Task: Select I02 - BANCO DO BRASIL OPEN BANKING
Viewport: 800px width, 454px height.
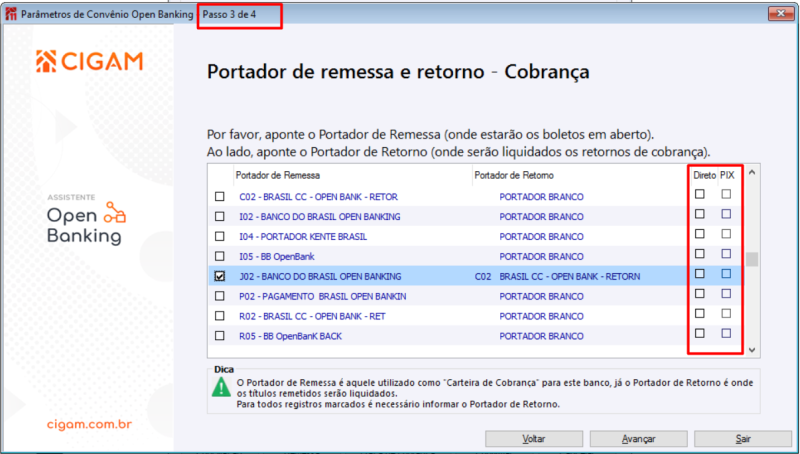Action: click(x=320, y=217)
